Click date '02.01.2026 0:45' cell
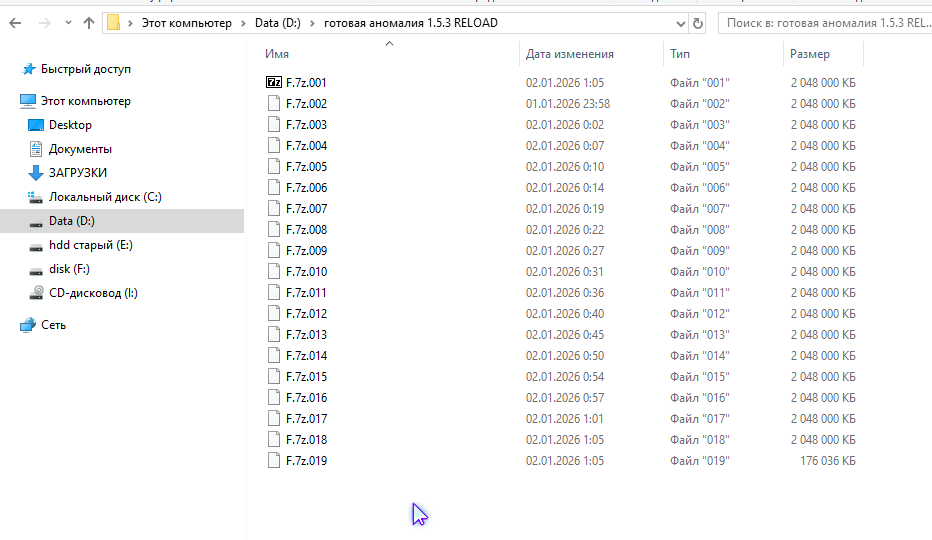The height and width of the screenshot is (540, 932). click(565, 335)
